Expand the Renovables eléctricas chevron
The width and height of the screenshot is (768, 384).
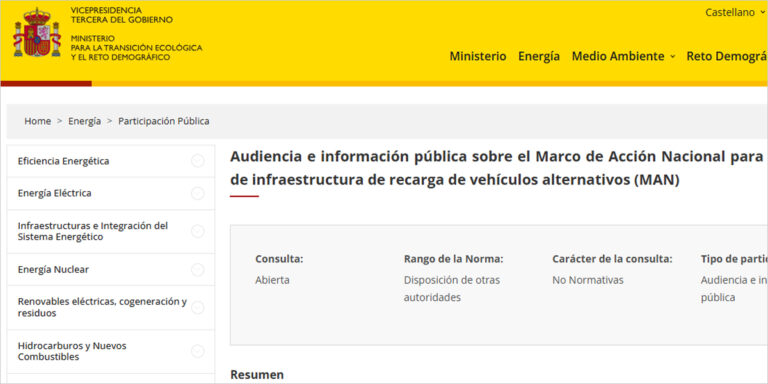[197, 308]
